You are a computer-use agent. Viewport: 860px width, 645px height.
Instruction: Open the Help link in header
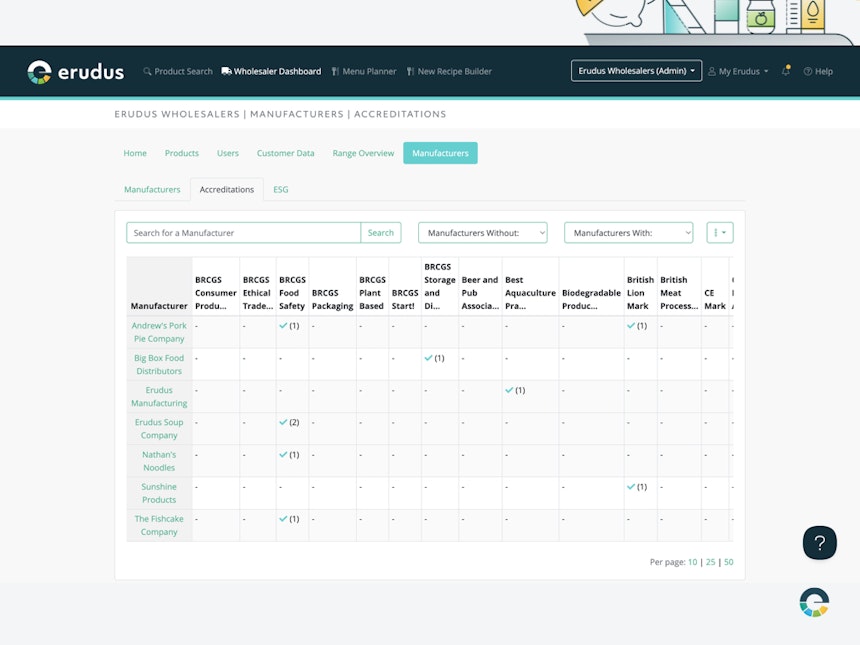(818, 71)
